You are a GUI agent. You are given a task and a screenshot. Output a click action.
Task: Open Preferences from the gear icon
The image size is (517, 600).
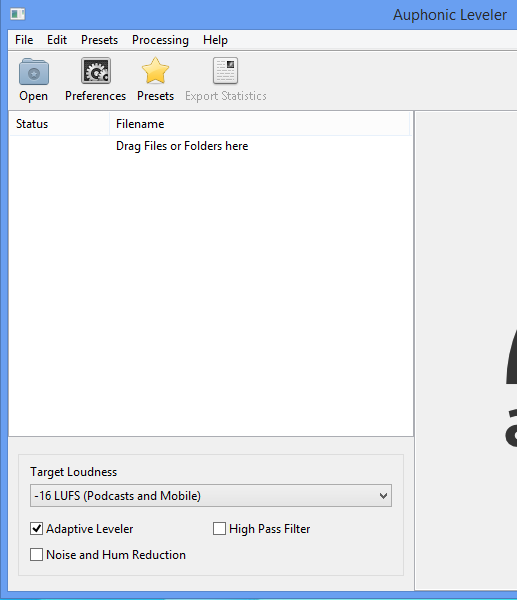point(96,71)
